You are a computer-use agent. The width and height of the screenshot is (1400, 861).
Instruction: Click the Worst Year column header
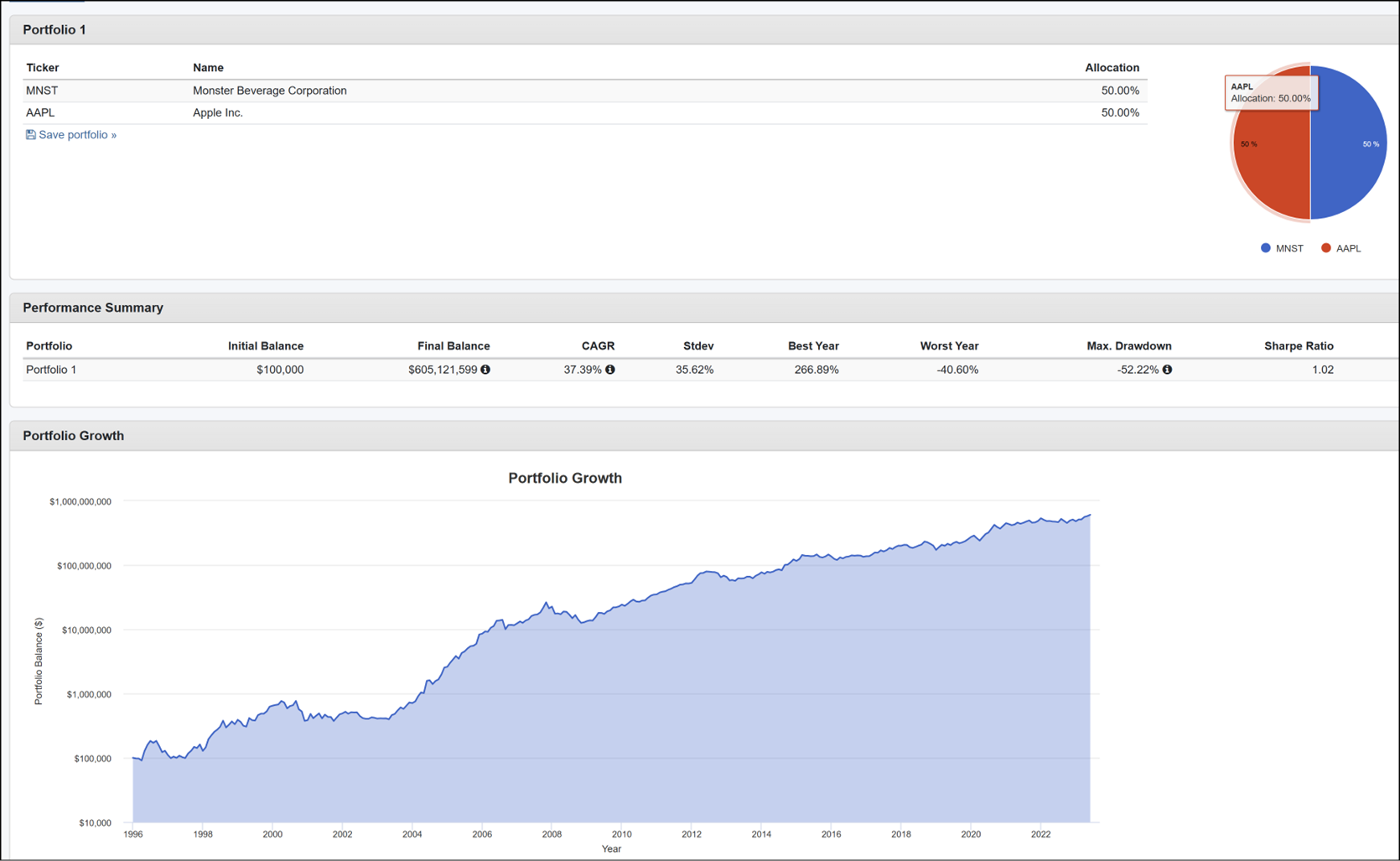pyautogui.click(x=949, y=346)
